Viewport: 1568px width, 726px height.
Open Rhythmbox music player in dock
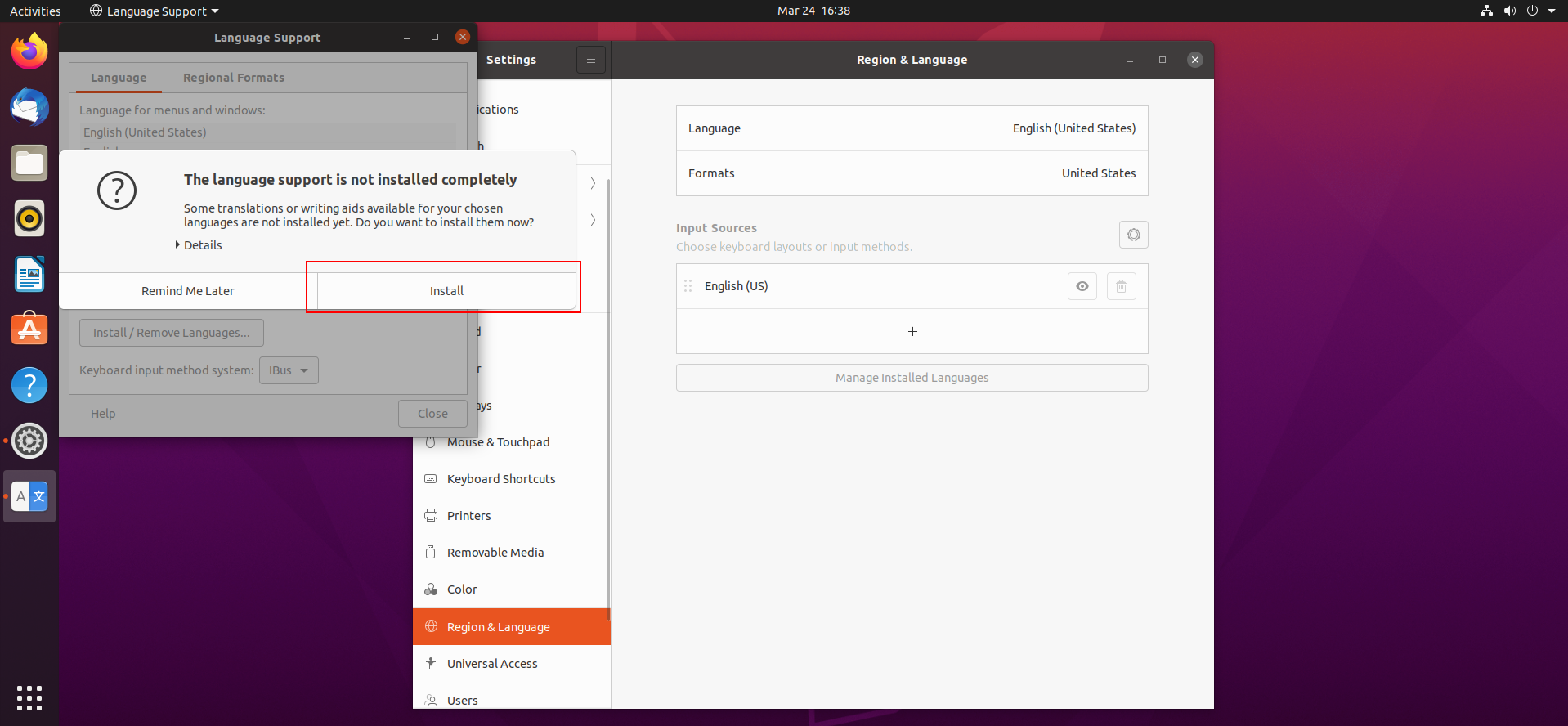coord(29,218)
